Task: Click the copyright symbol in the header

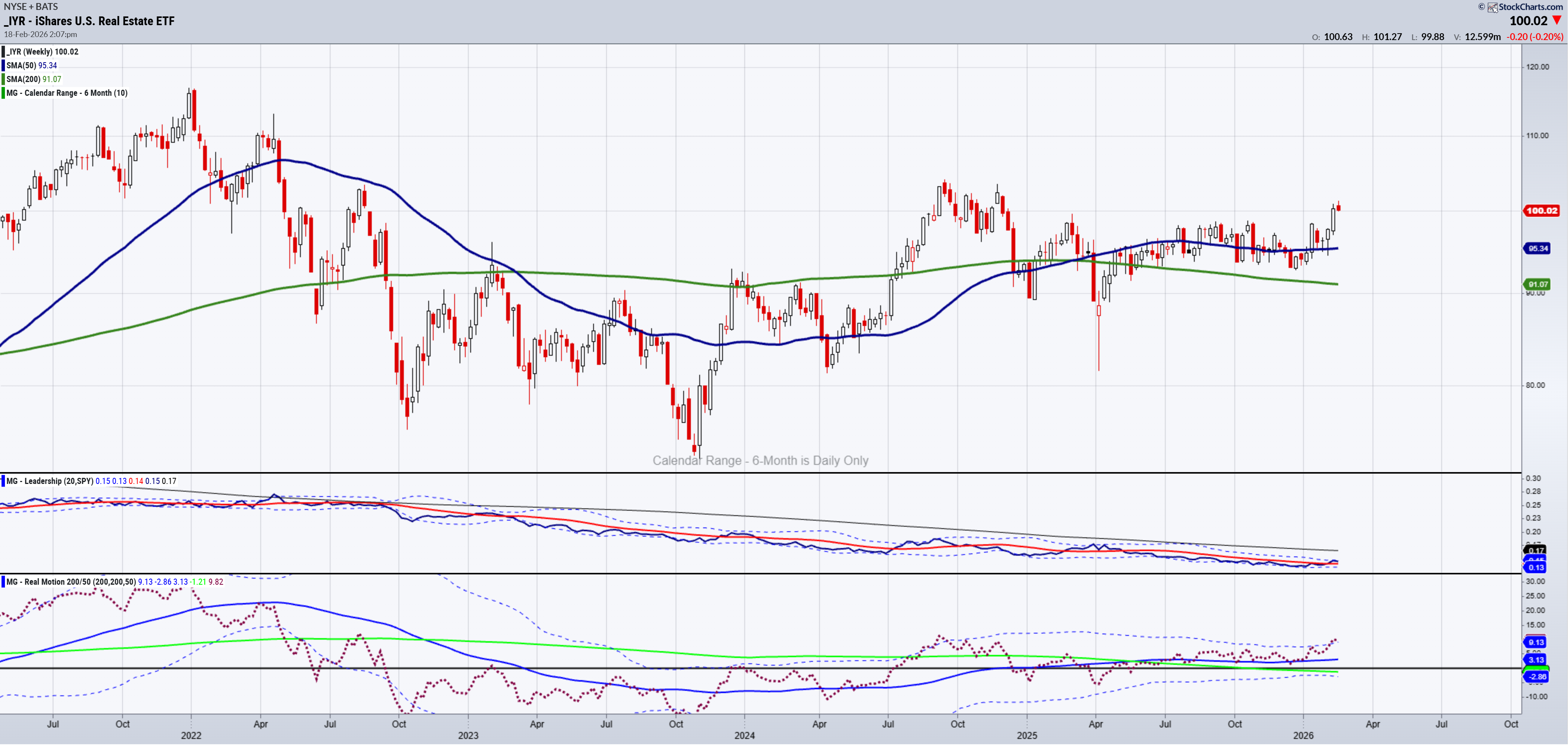Action: point(1482,7)
